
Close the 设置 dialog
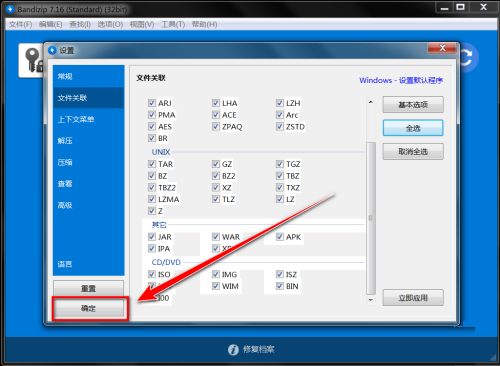[x=442, y=48]
